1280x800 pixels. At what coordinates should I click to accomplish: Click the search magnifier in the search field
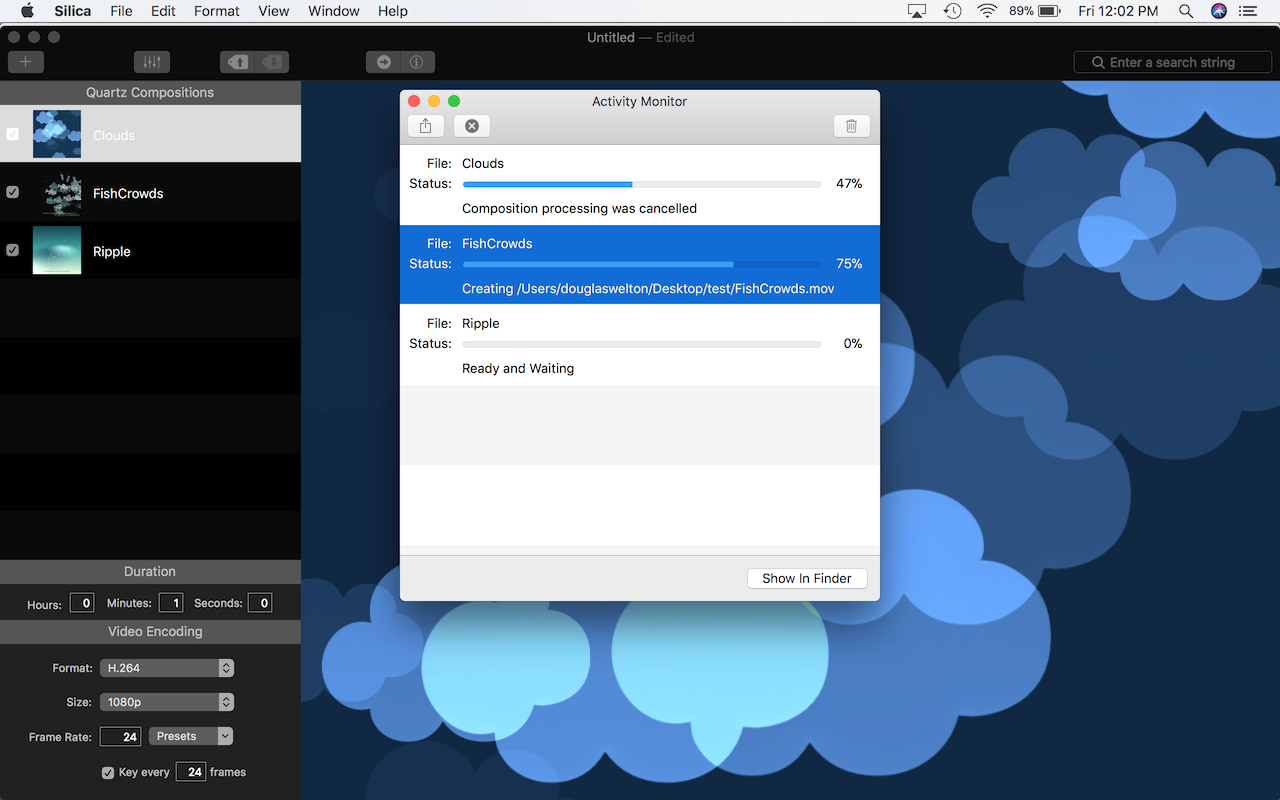(x=1098, y=62)
